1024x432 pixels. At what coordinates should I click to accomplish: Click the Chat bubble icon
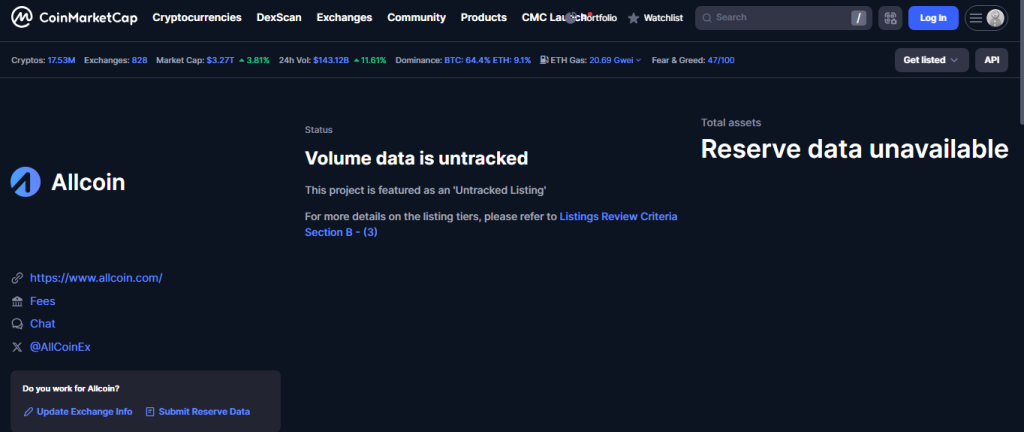(16, 324)
